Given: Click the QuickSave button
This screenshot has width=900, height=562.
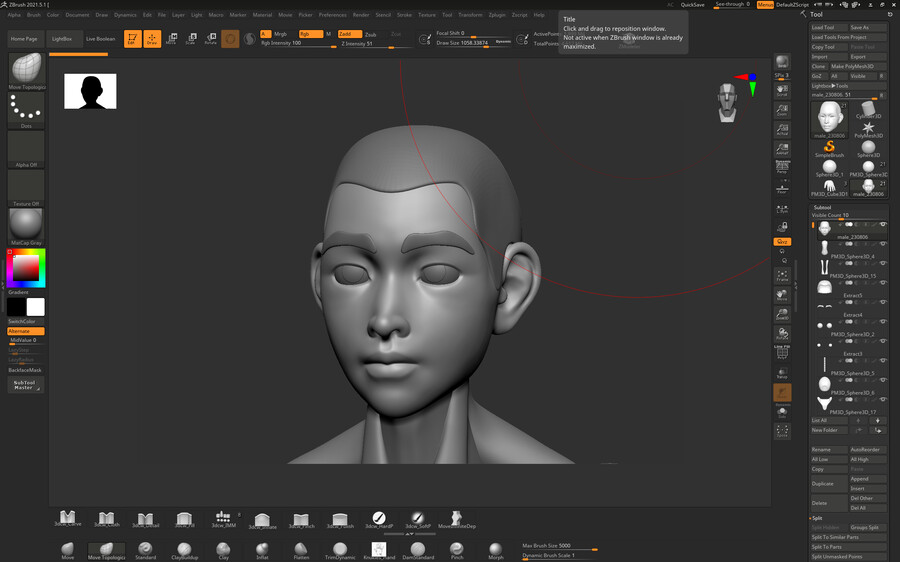Looking at the screenshot, I should (x=692, y=5).
